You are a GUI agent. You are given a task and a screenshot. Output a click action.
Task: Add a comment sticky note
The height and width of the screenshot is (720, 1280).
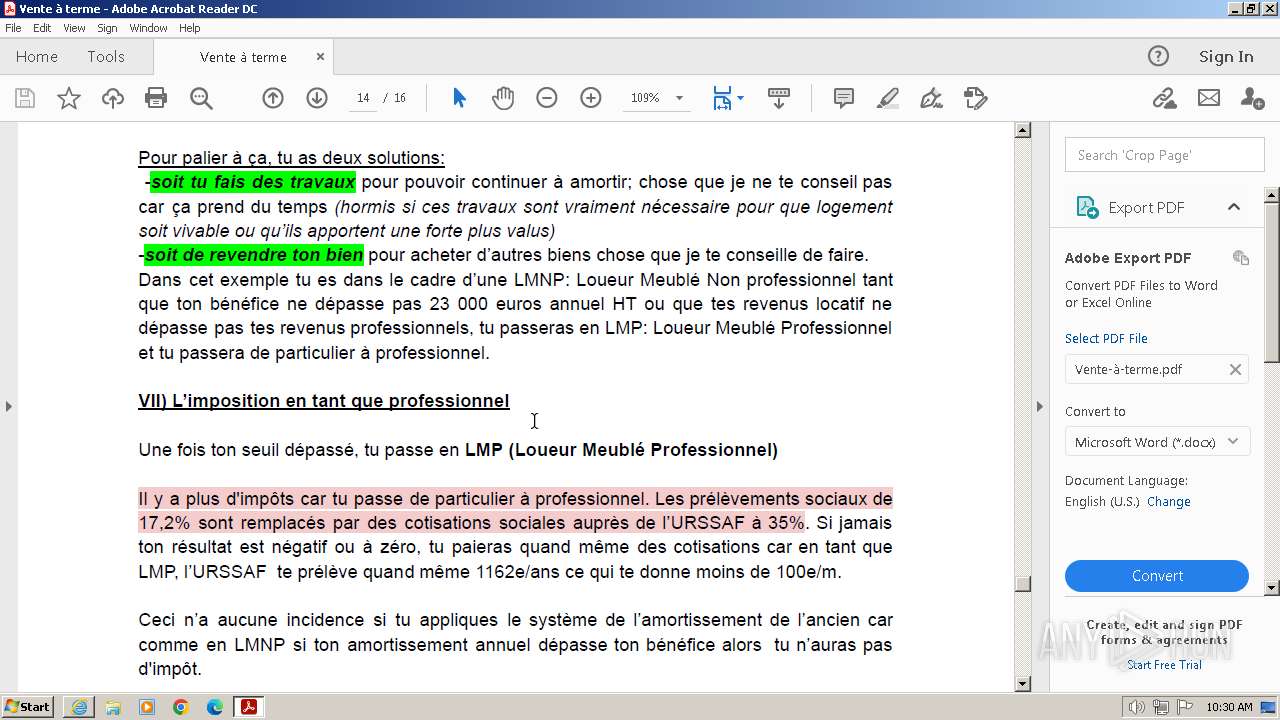click(x=844, y=98)
